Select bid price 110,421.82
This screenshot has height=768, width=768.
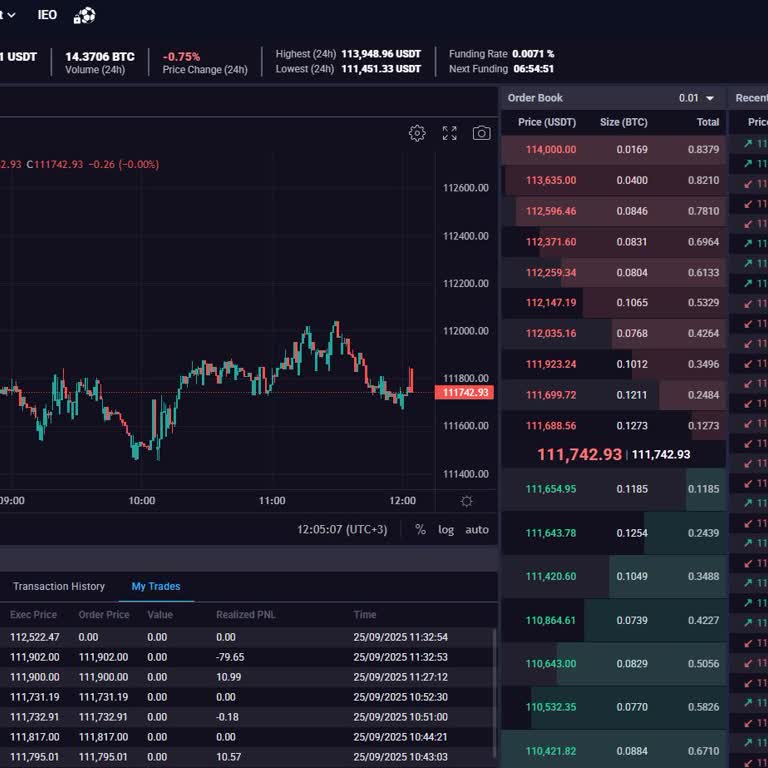(551, 751)
